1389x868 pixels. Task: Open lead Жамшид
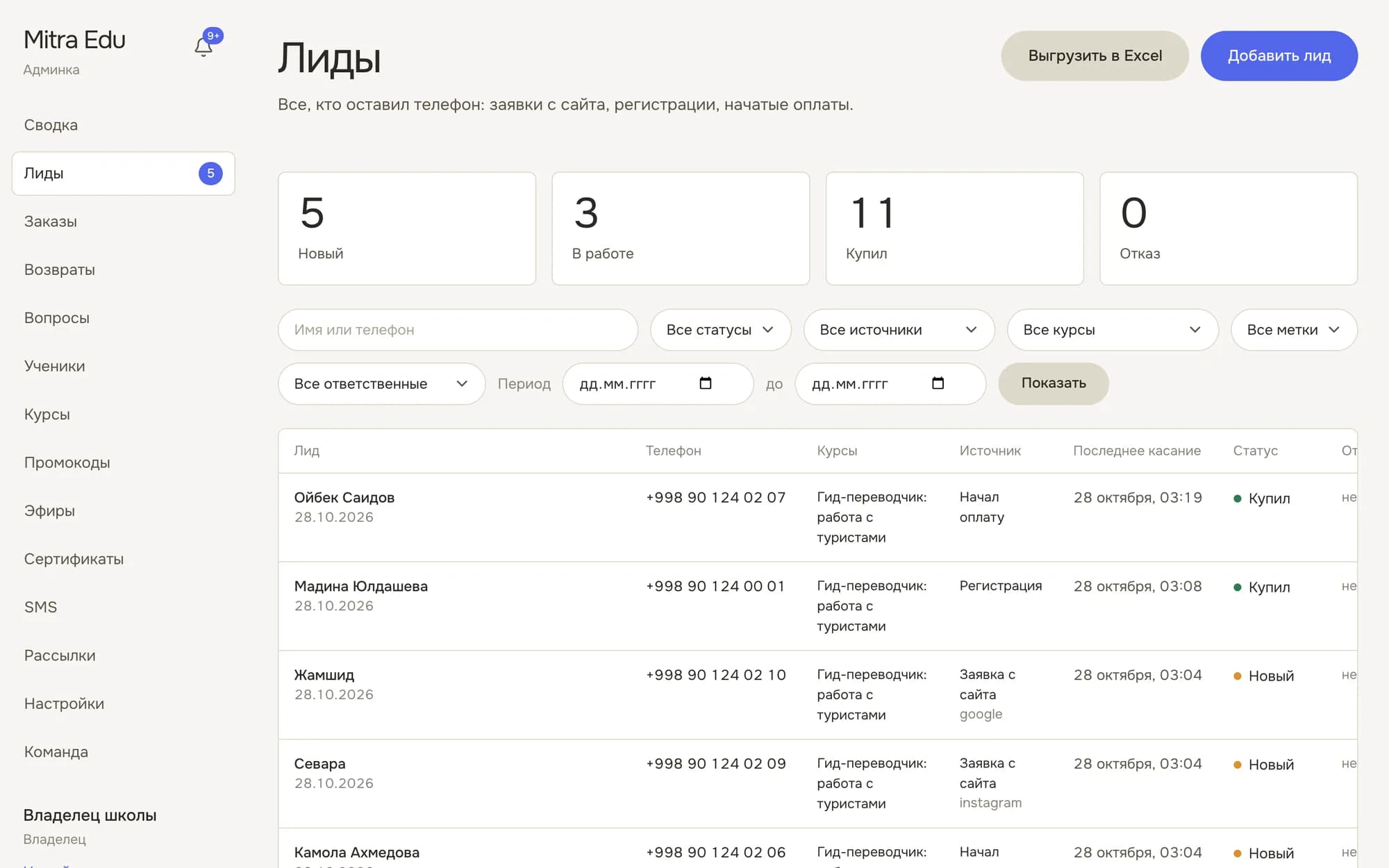point(324,676)
